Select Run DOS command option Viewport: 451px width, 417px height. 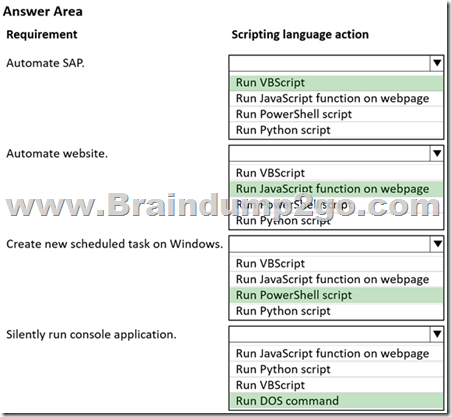click(336, 401)
